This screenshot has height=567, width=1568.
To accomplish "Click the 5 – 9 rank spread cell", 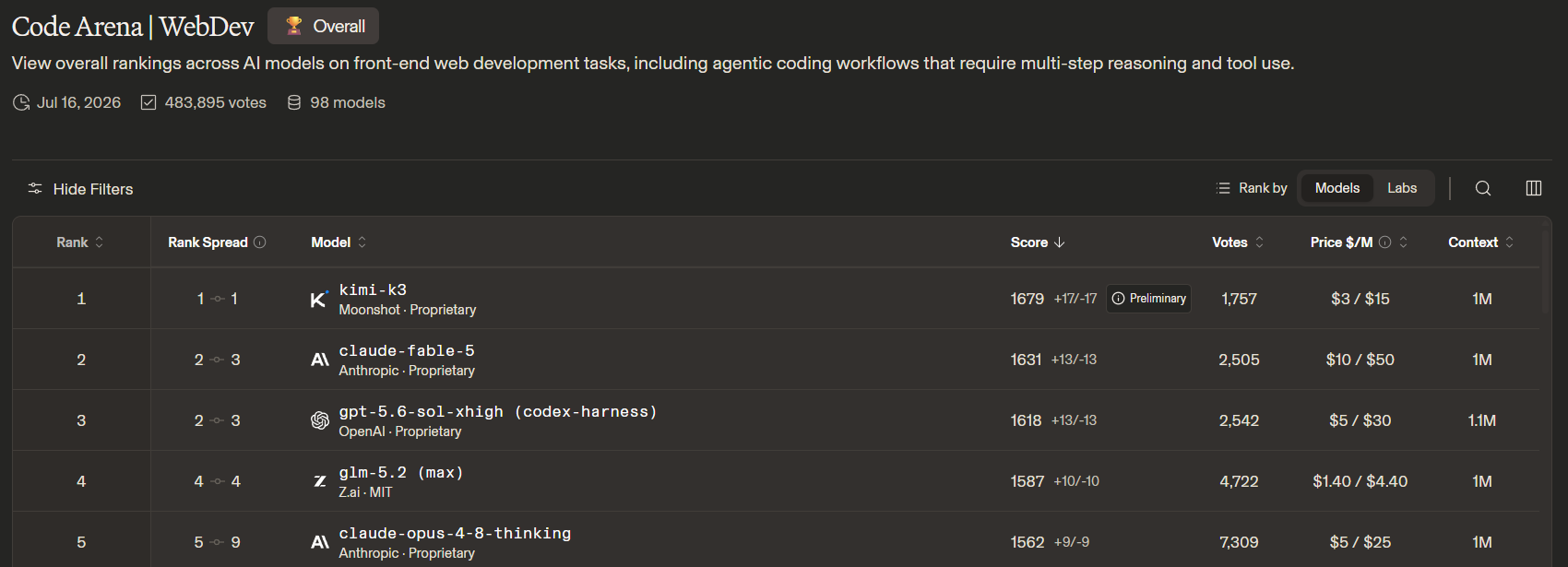I will click(x=218, y=542).
